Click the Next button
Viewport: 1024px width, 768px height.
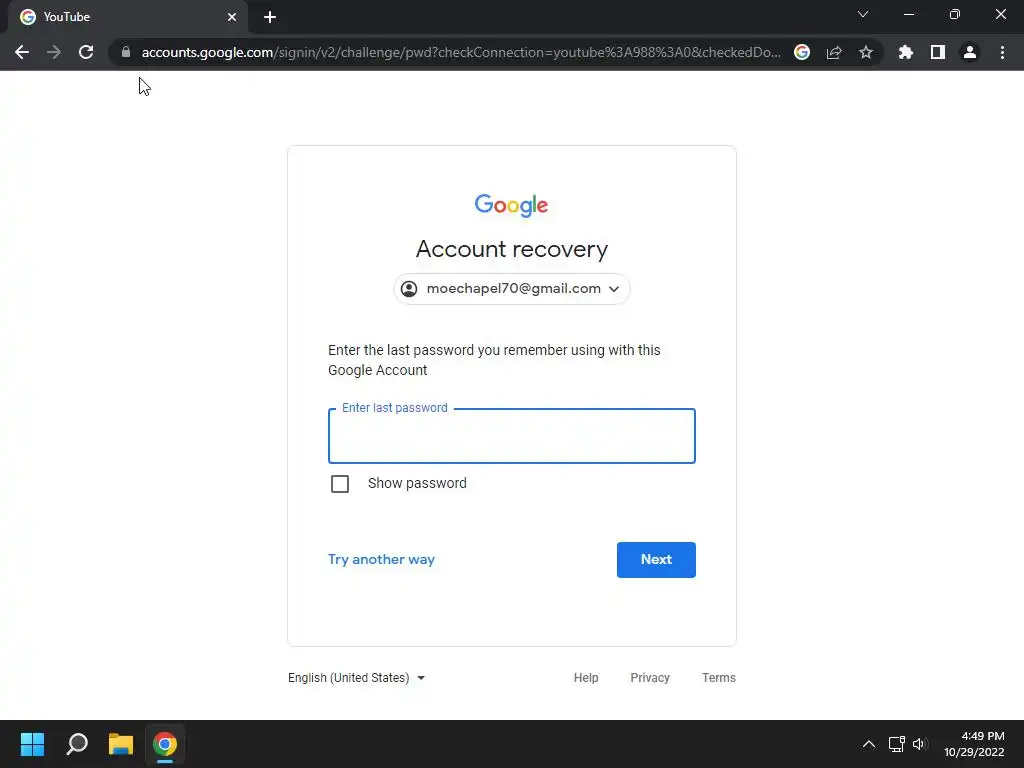656,560
